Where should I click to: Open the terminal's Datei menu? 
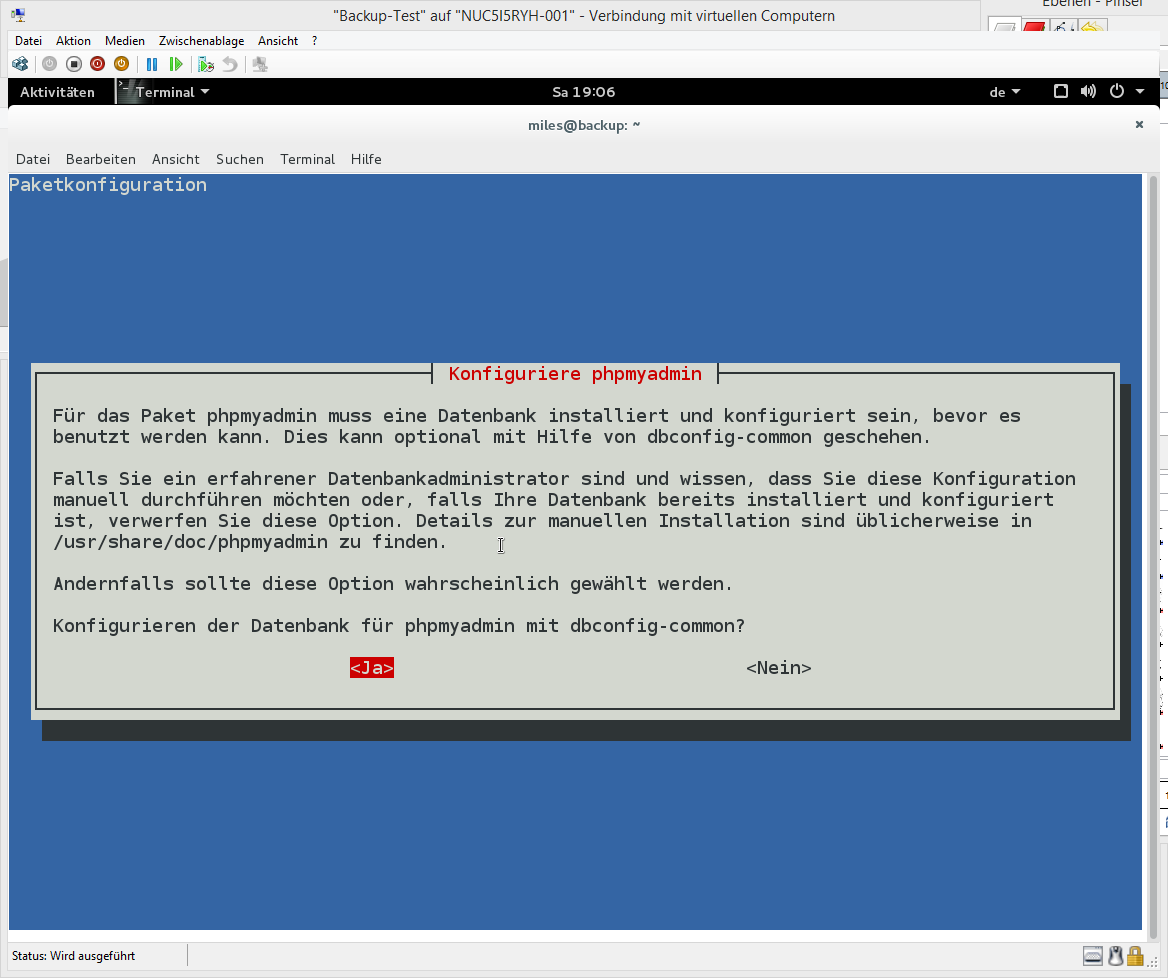pyautogui.click(x=33, y=159)
